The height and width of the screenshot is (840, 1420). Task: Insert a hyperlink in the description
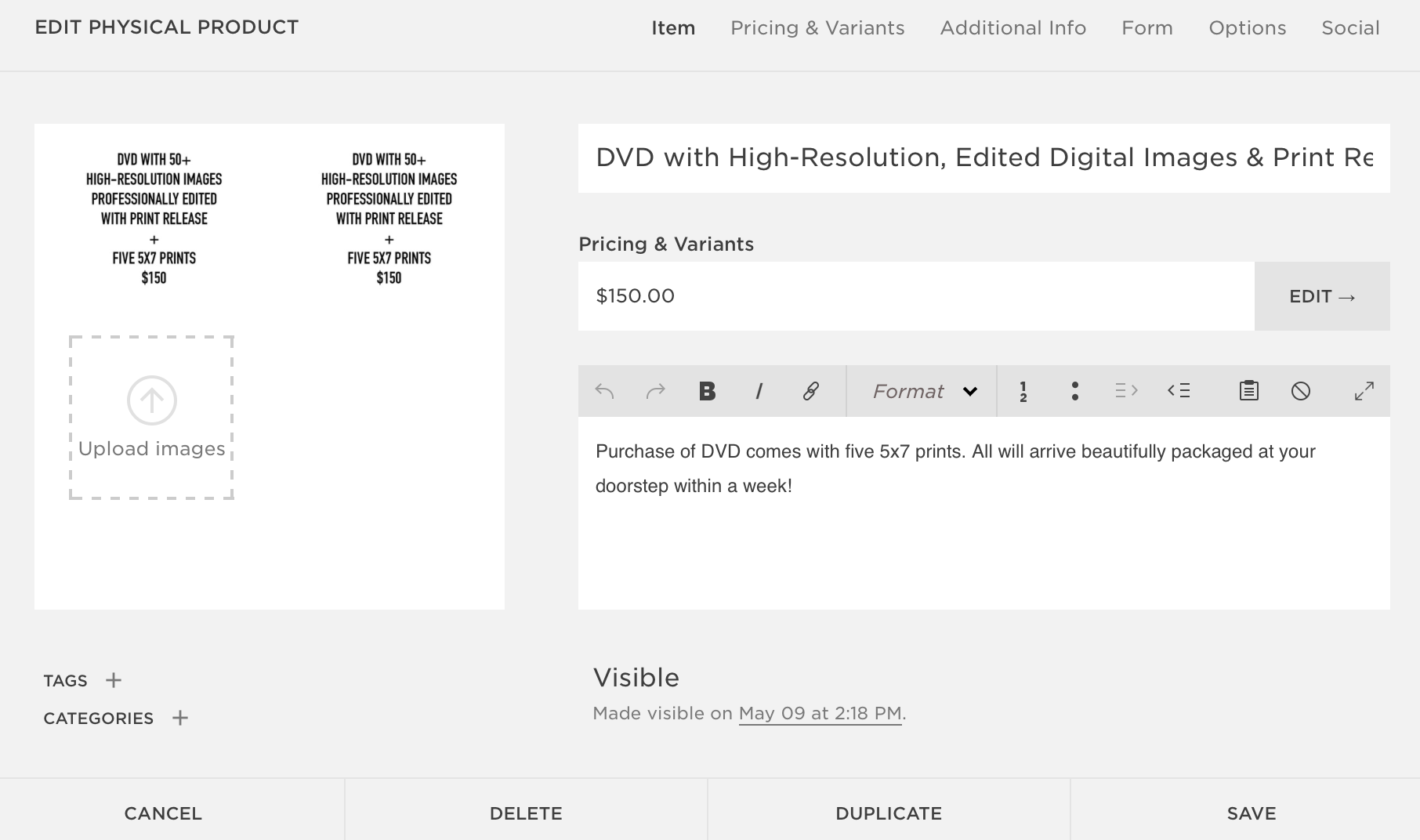tap(810, 391)
